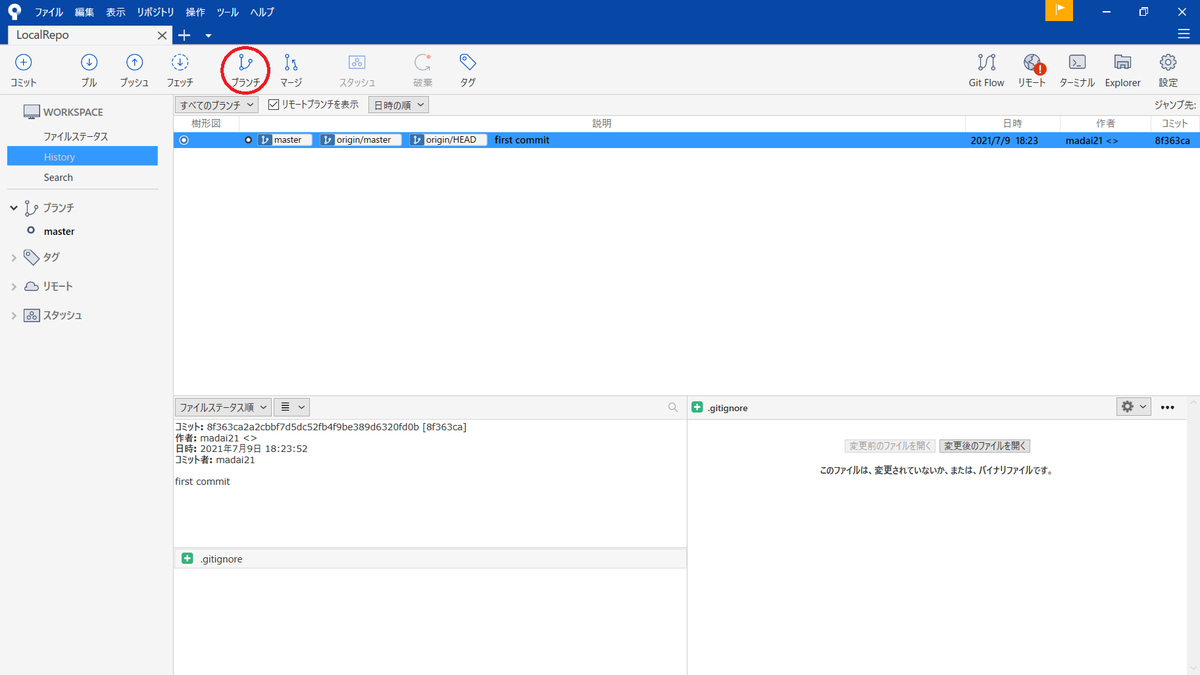Viewport: 1200px width, 675px height.
Task: Open the diff gear settings dropdown
Action: (1134, 407)
